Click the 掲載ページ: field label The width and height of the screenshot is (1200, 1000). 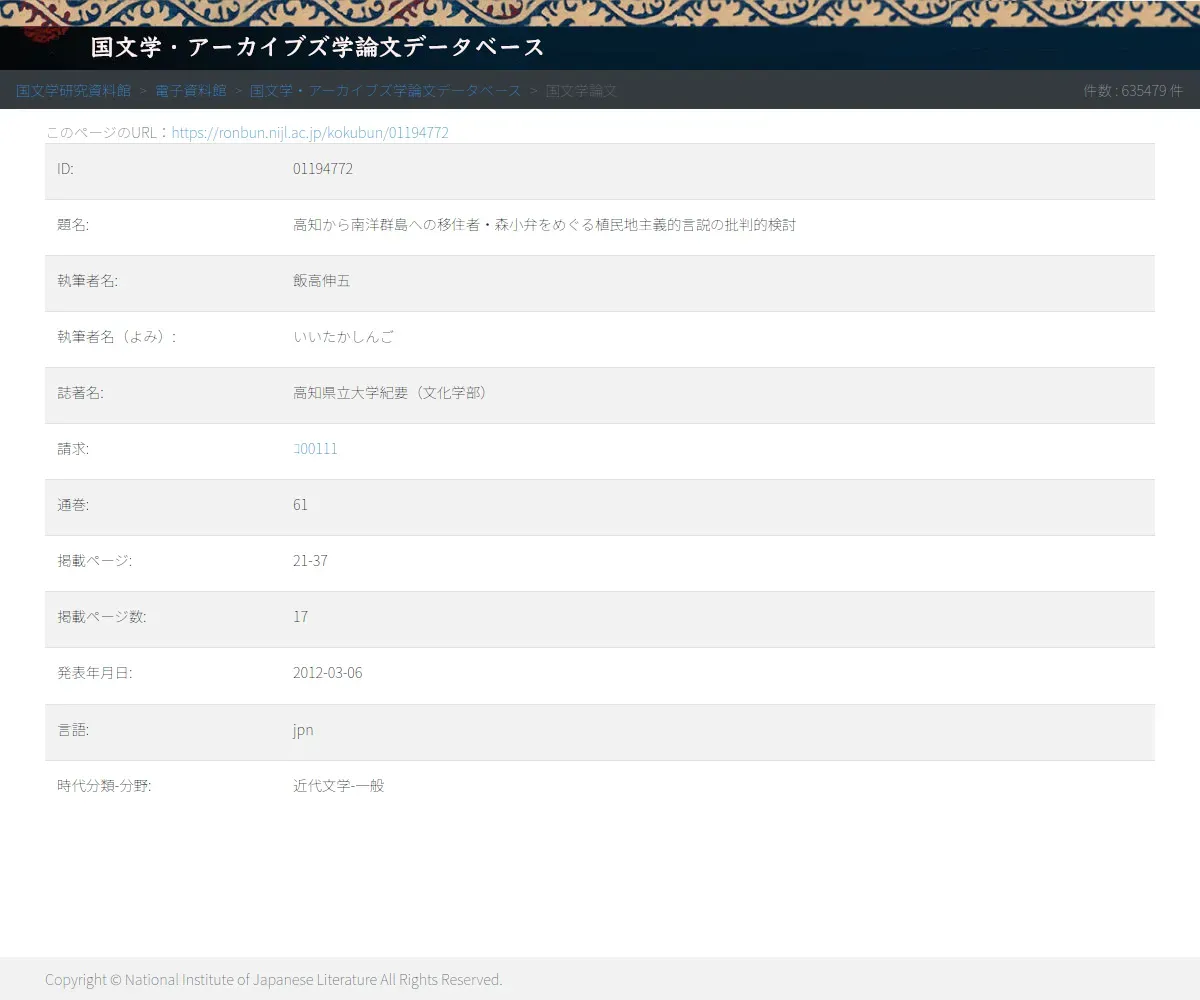(x=95, y=561)
